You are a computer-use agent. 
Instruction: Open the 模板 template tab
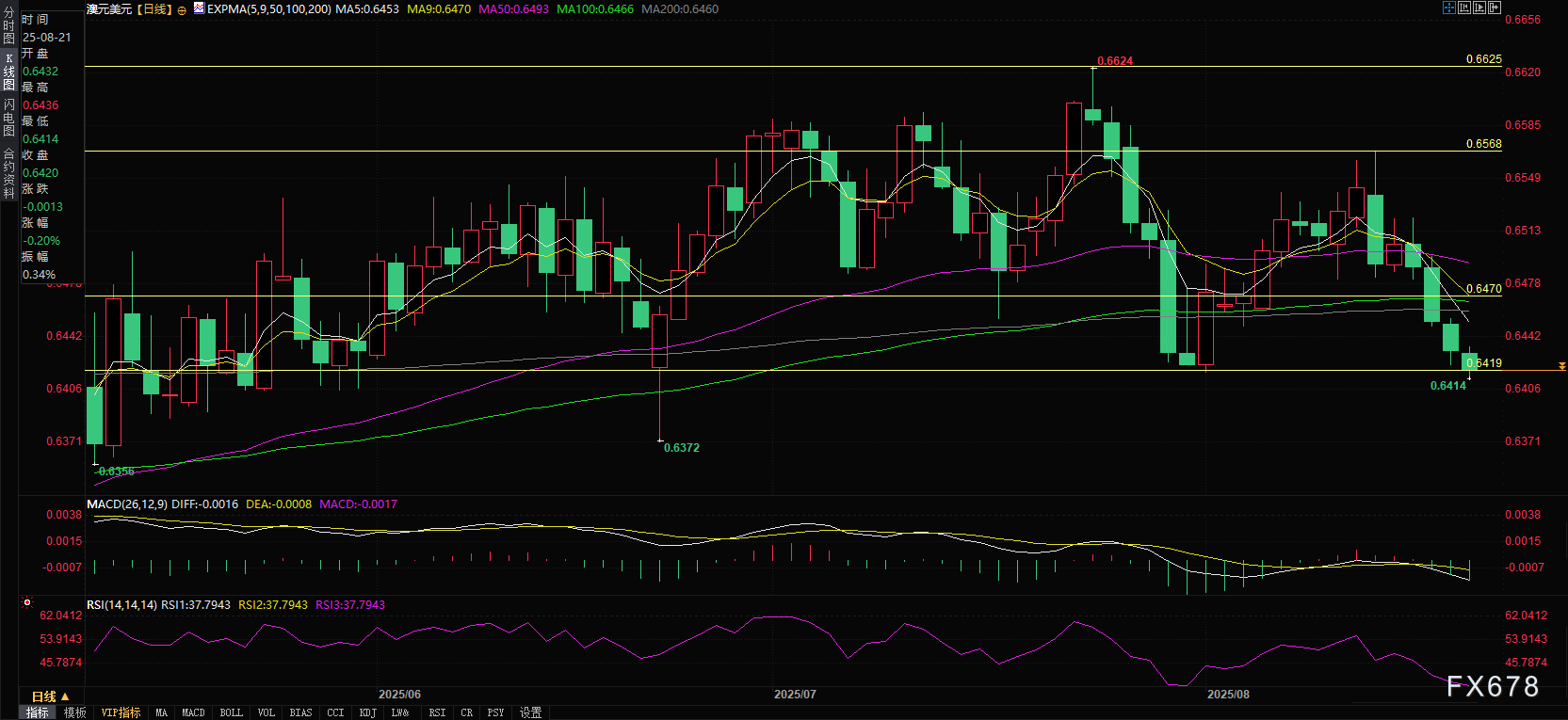point(75,712)
